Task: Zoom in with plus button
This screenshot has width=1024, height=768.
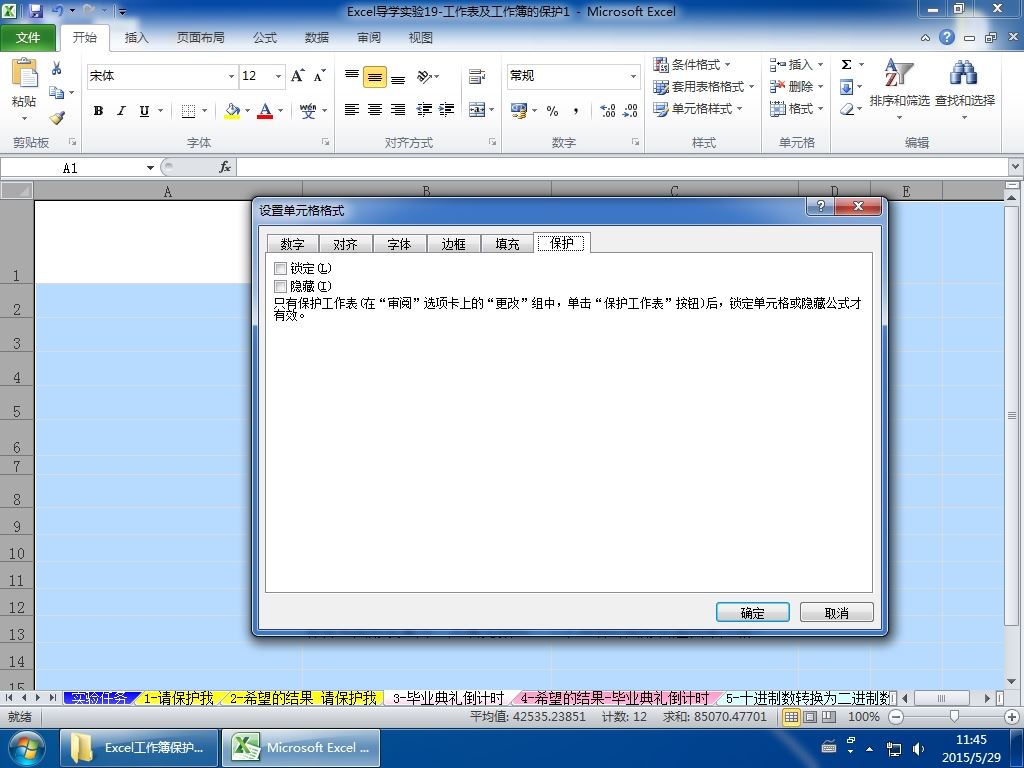Action: pyautogui.click(x=1012, y=717)
